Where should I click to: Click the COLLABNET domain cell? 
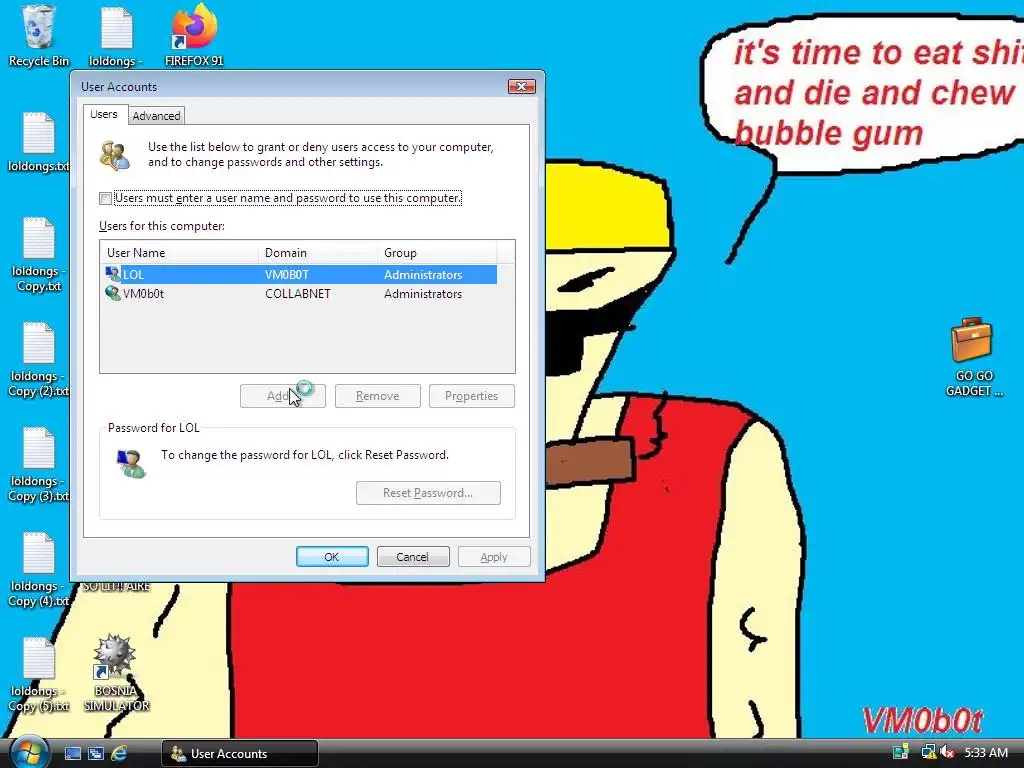(x=298, y=294)
